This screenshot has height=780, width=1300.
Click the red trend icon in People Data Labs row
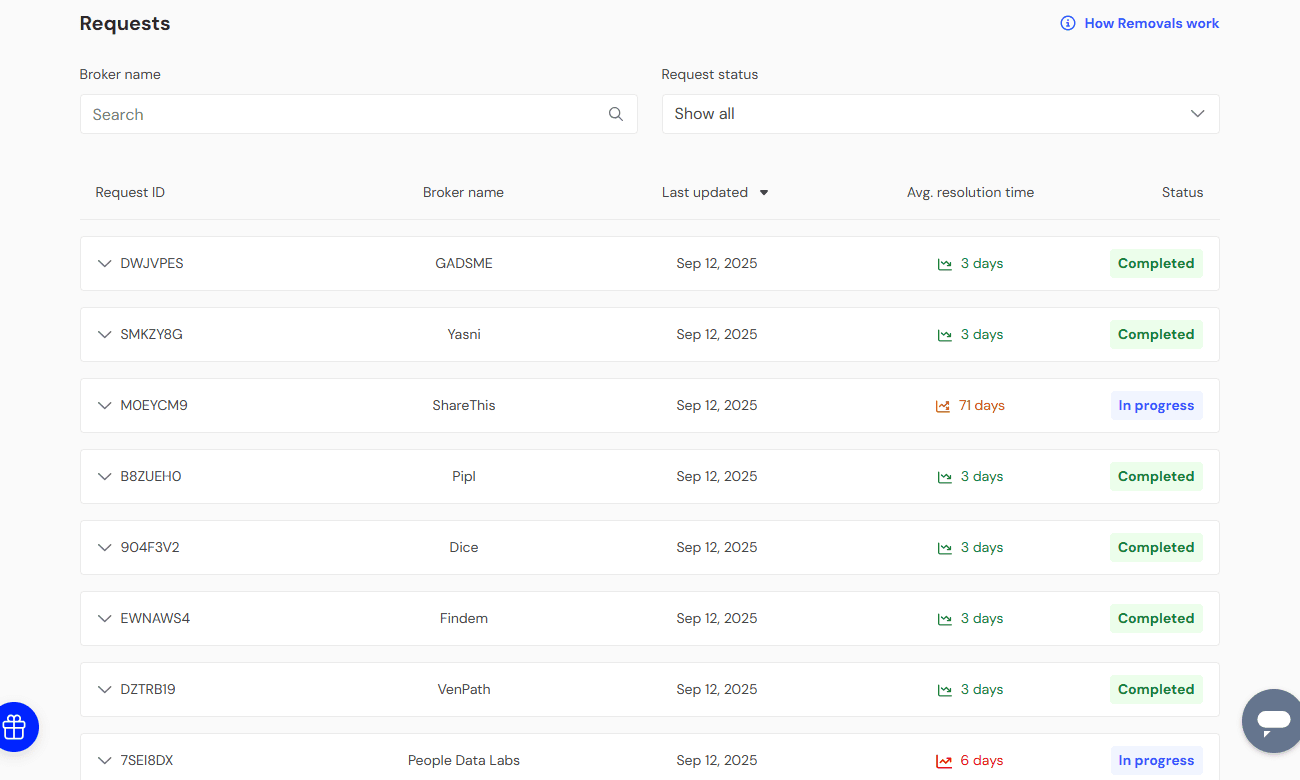(x=944, y=761)
